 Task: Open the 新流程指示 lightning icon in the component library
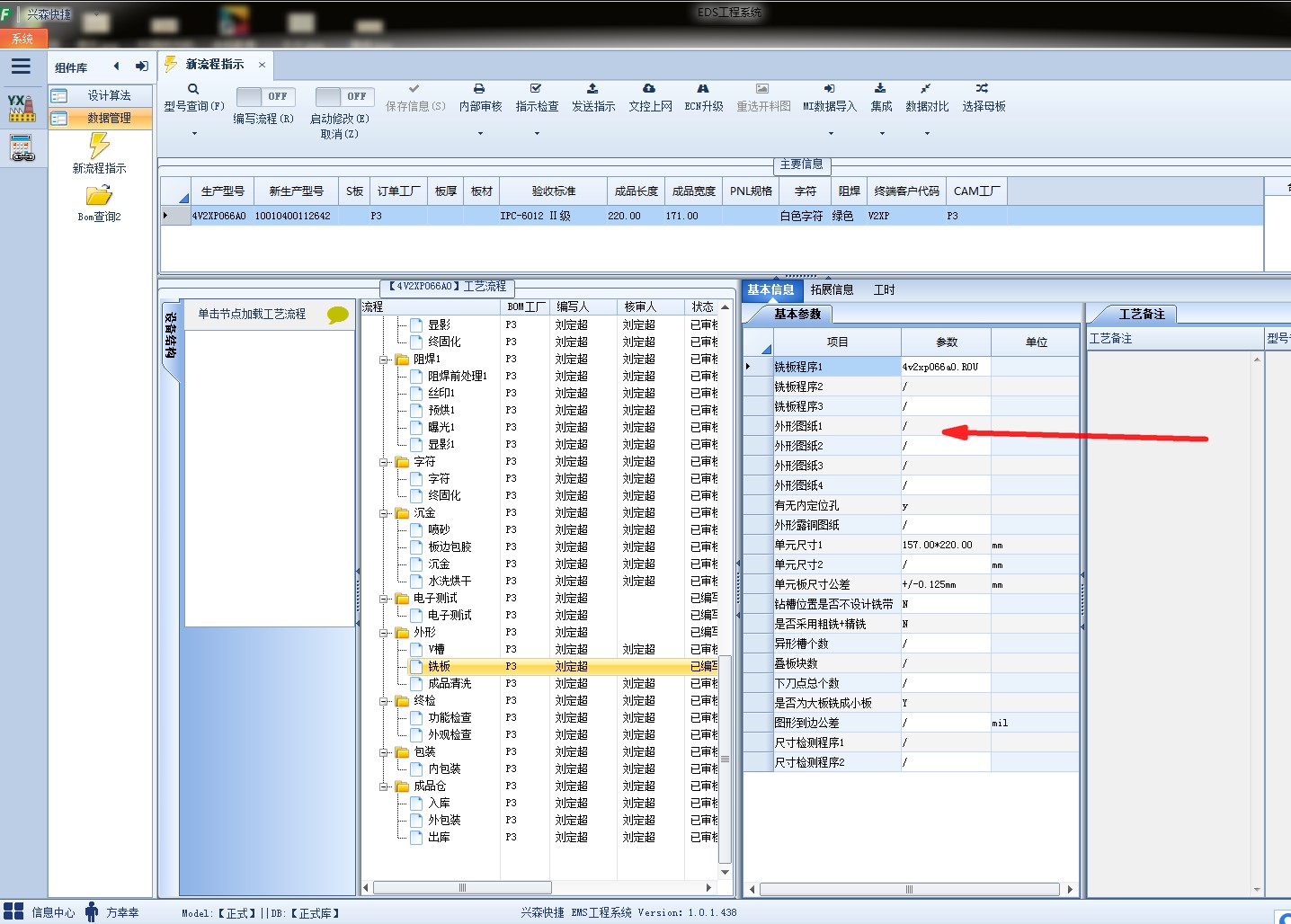99,145
